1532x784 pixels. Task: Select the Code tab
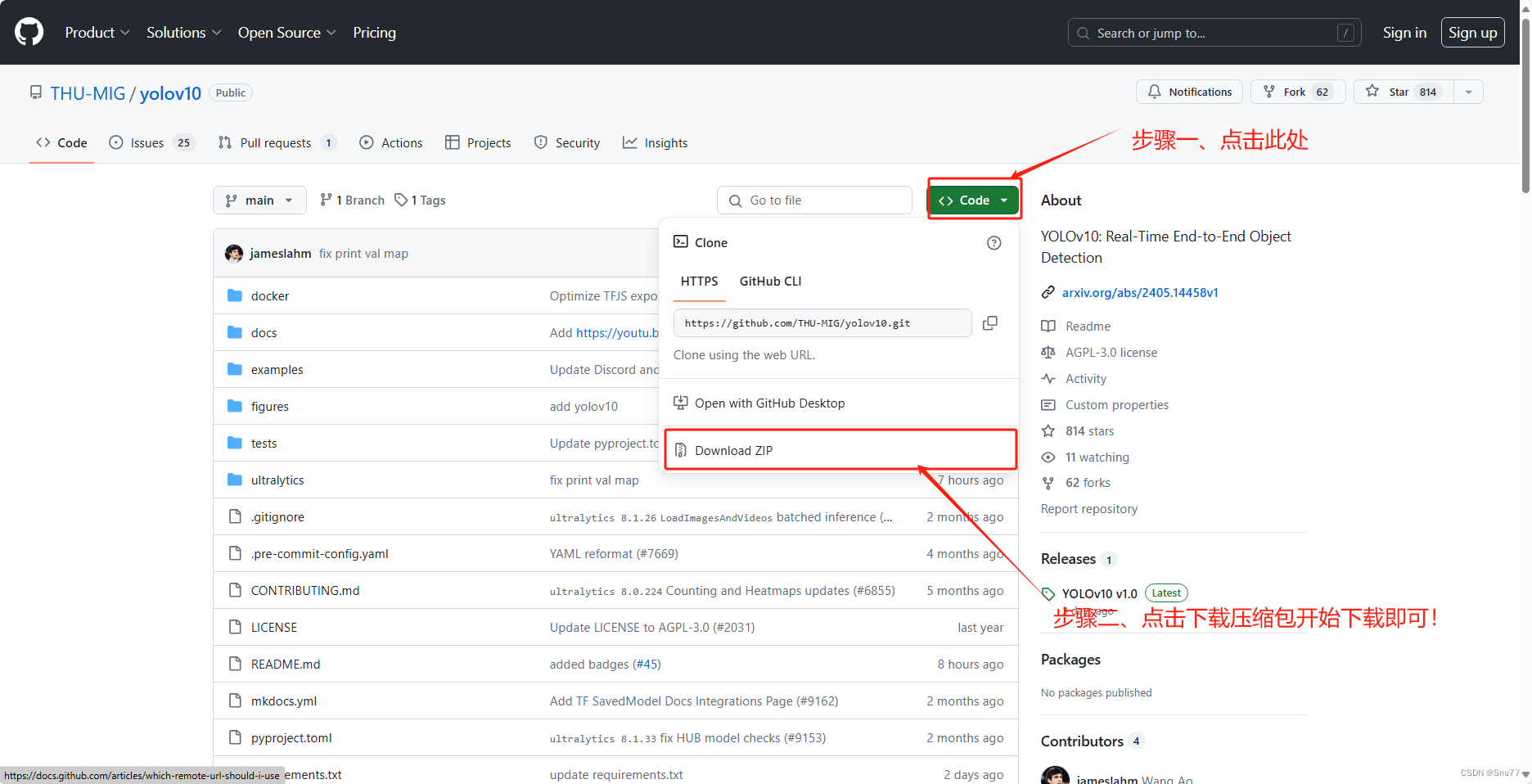61,142
